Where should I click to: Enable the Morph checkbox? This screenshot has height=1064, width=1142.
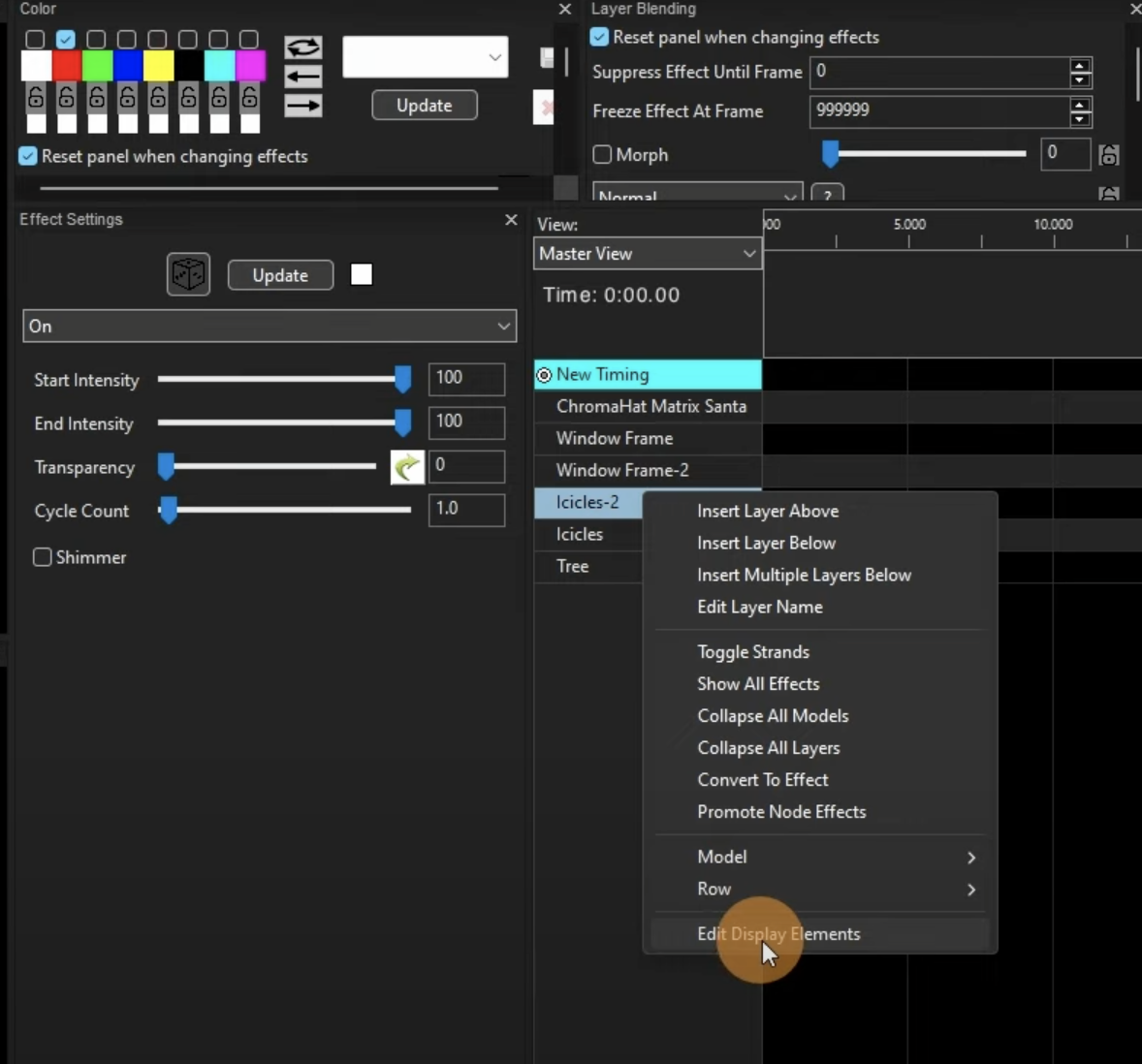pyautogui.click(x=602, y=155)
